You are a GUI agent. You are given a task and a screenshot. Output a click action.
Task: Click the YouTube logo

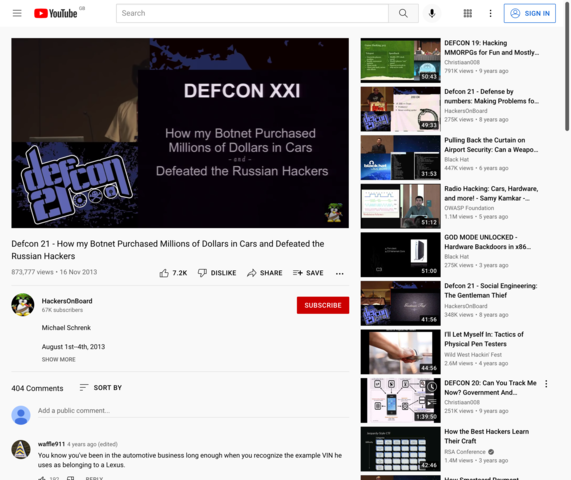pos(56,13)
